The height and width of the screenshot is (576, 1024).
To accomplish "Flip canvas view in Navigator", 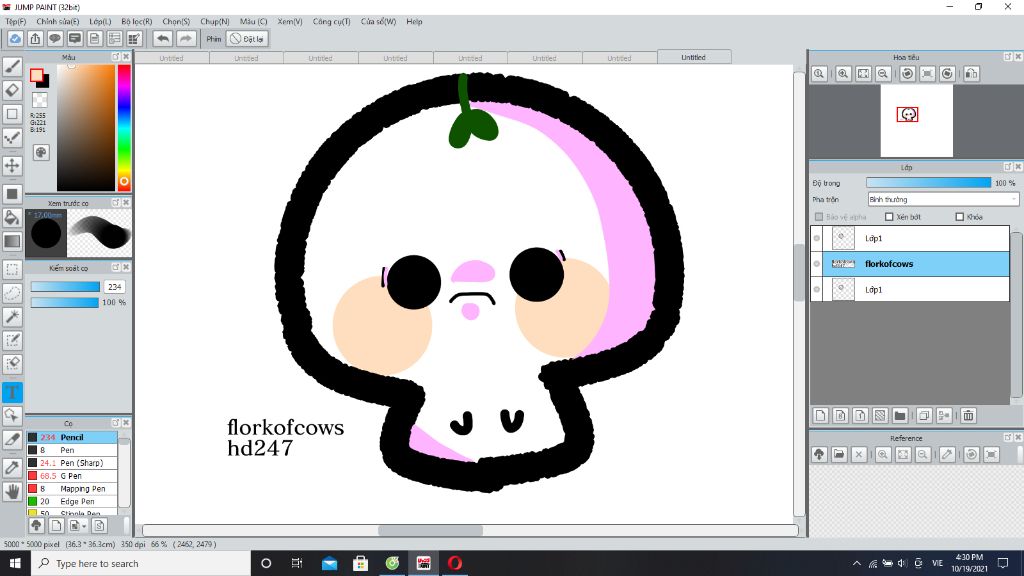I will 972,74.
